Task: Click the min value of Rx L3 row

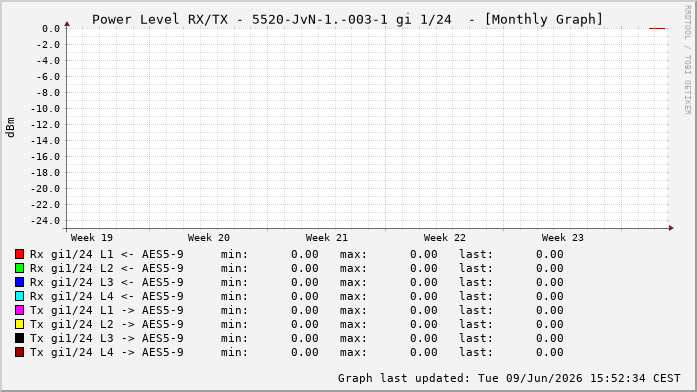Action: (x=304, y=282)
